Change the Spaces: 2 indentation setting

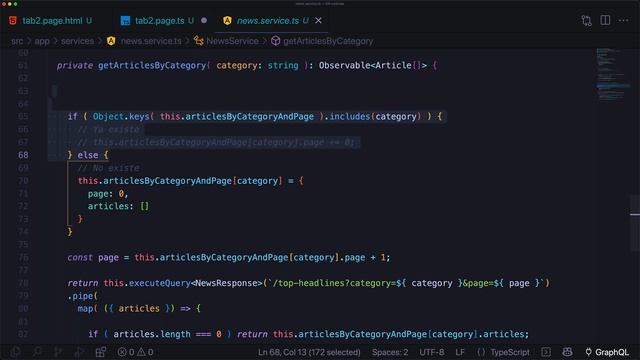click(390, 352)
